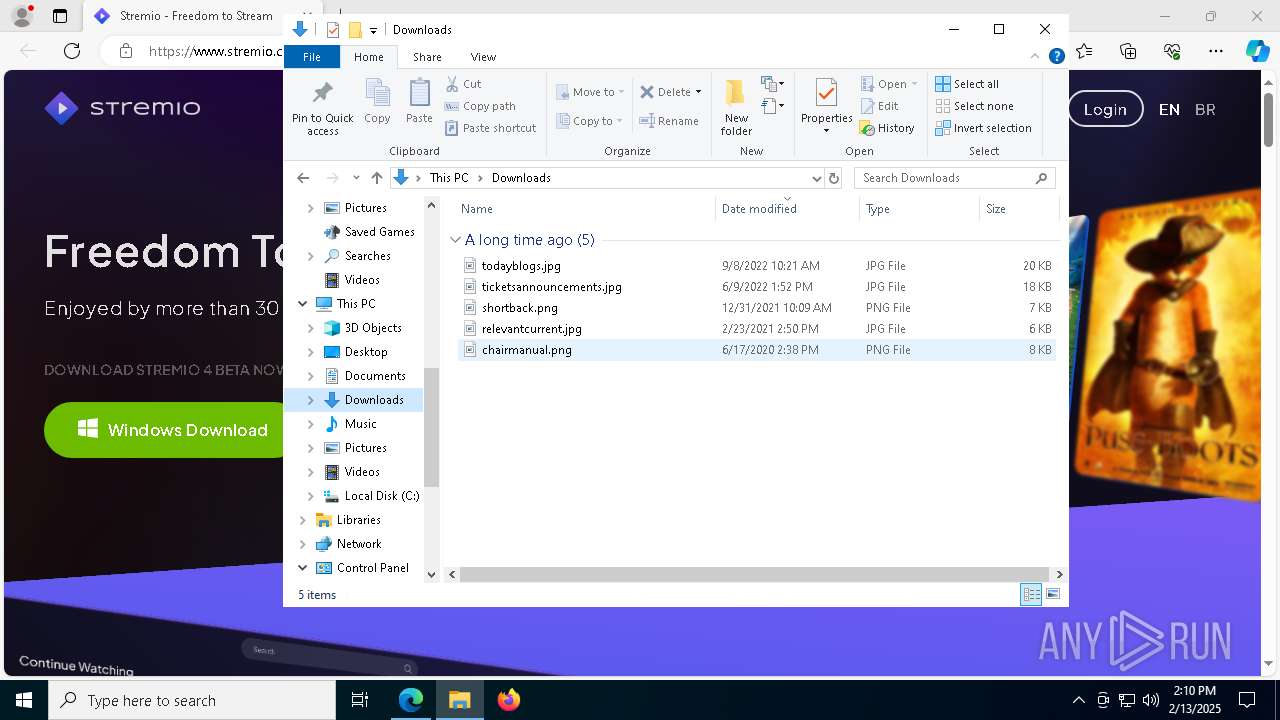The image size is (1280, 720).
Task: Click the Rename command in Organize
Action: pyautogui.click(x=669, y=121)
